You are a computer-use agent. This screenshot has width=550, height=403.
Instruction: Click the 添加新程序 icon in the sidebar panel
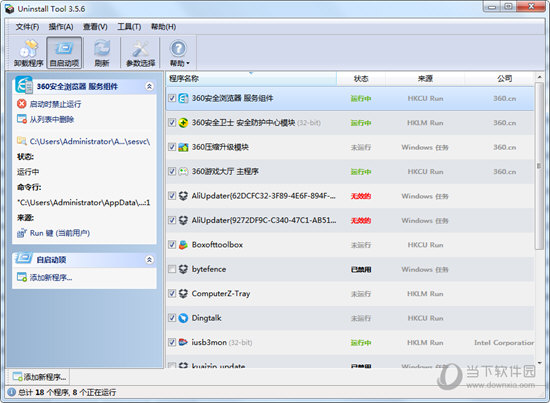point(22,277)
